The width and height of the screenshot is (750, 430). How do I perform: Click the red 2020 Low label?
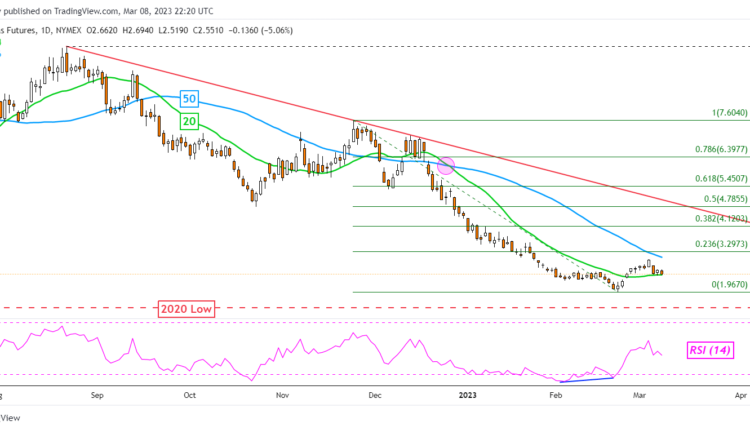[185, 309]
